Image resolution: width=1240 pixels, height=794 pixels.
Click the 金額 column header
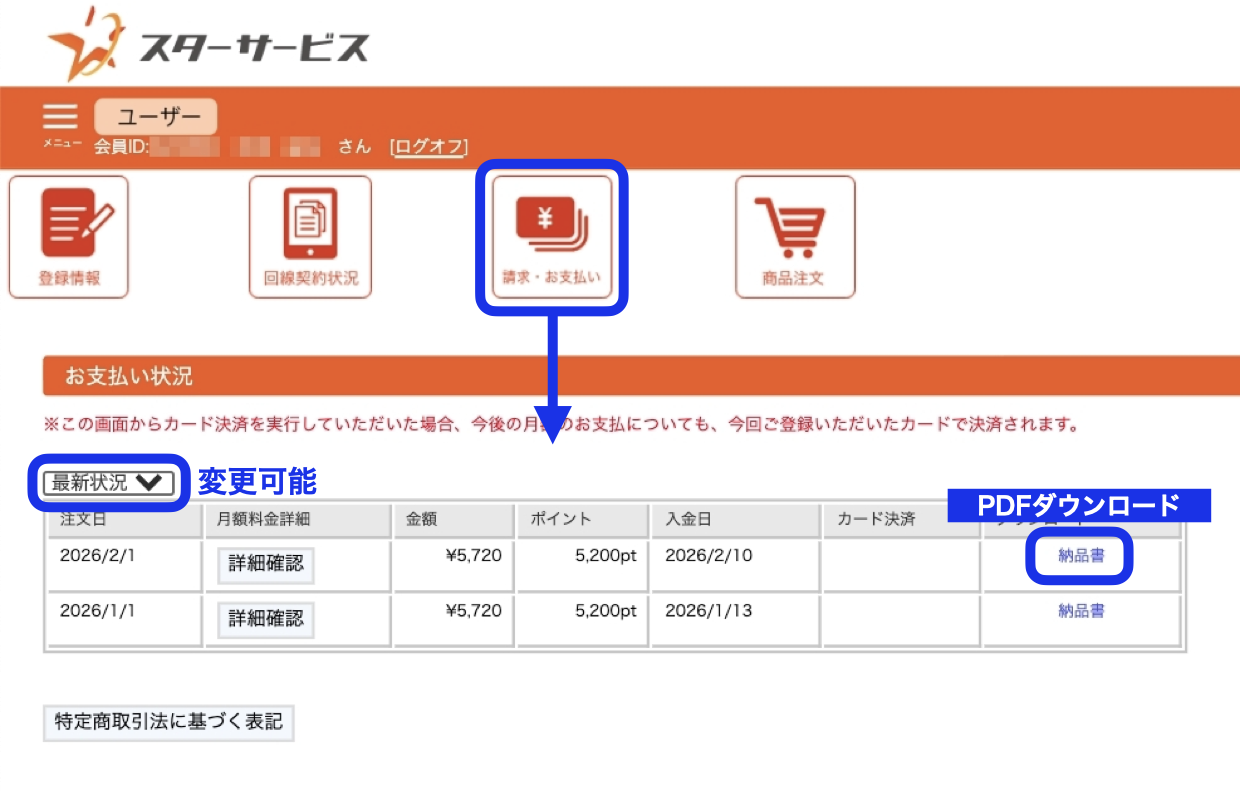(x=454, y=520)
